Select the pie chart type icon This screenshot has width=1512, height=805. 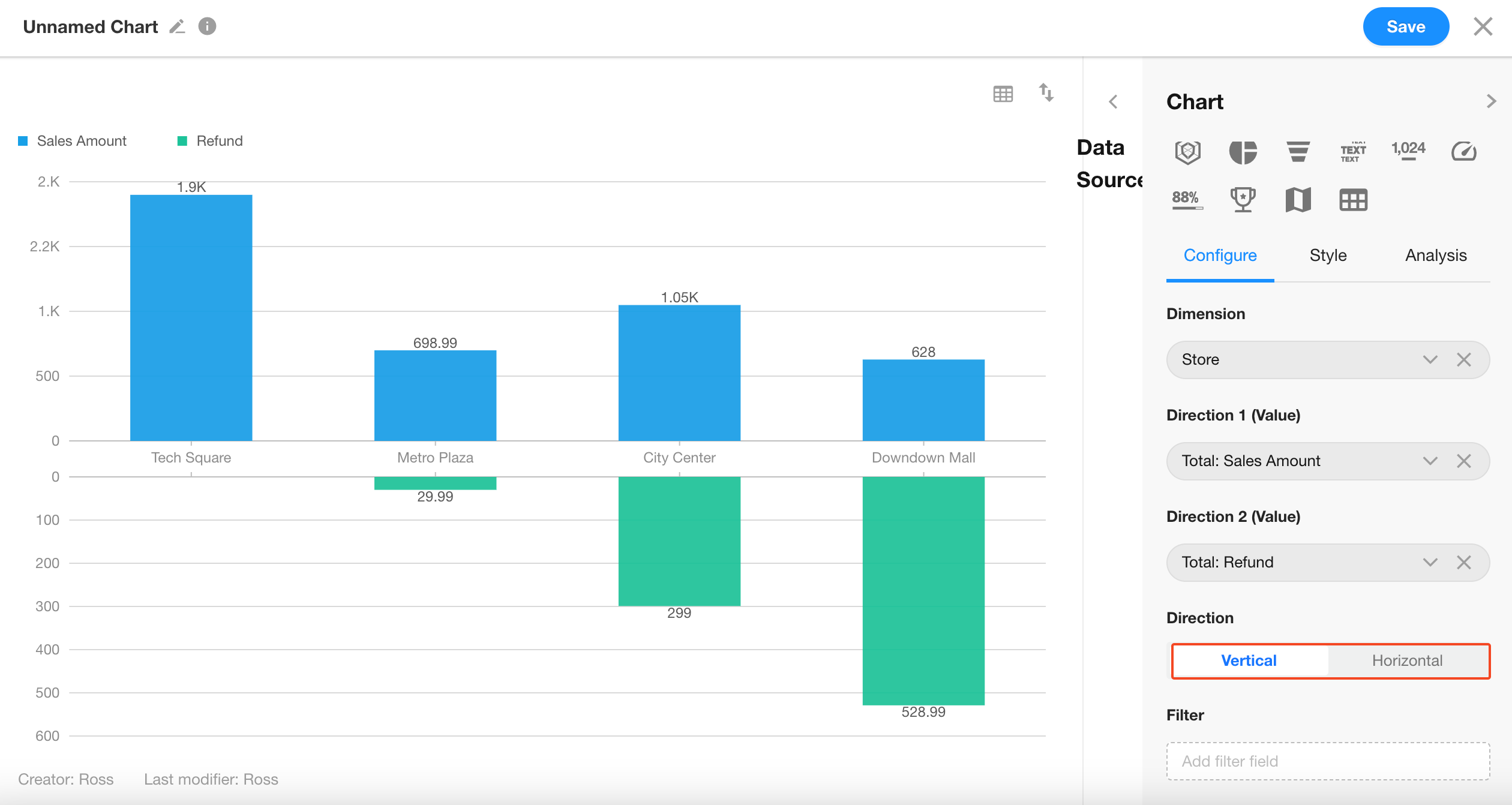[1243, 151]
